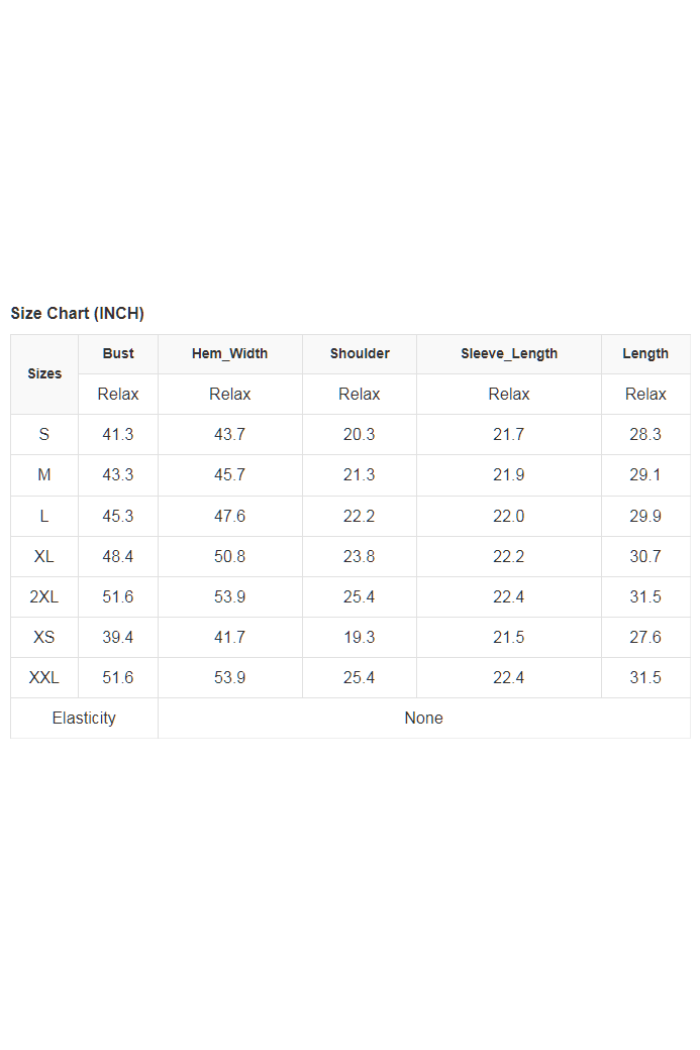Click shoulder value 19.3 for XS

(359, 637)
